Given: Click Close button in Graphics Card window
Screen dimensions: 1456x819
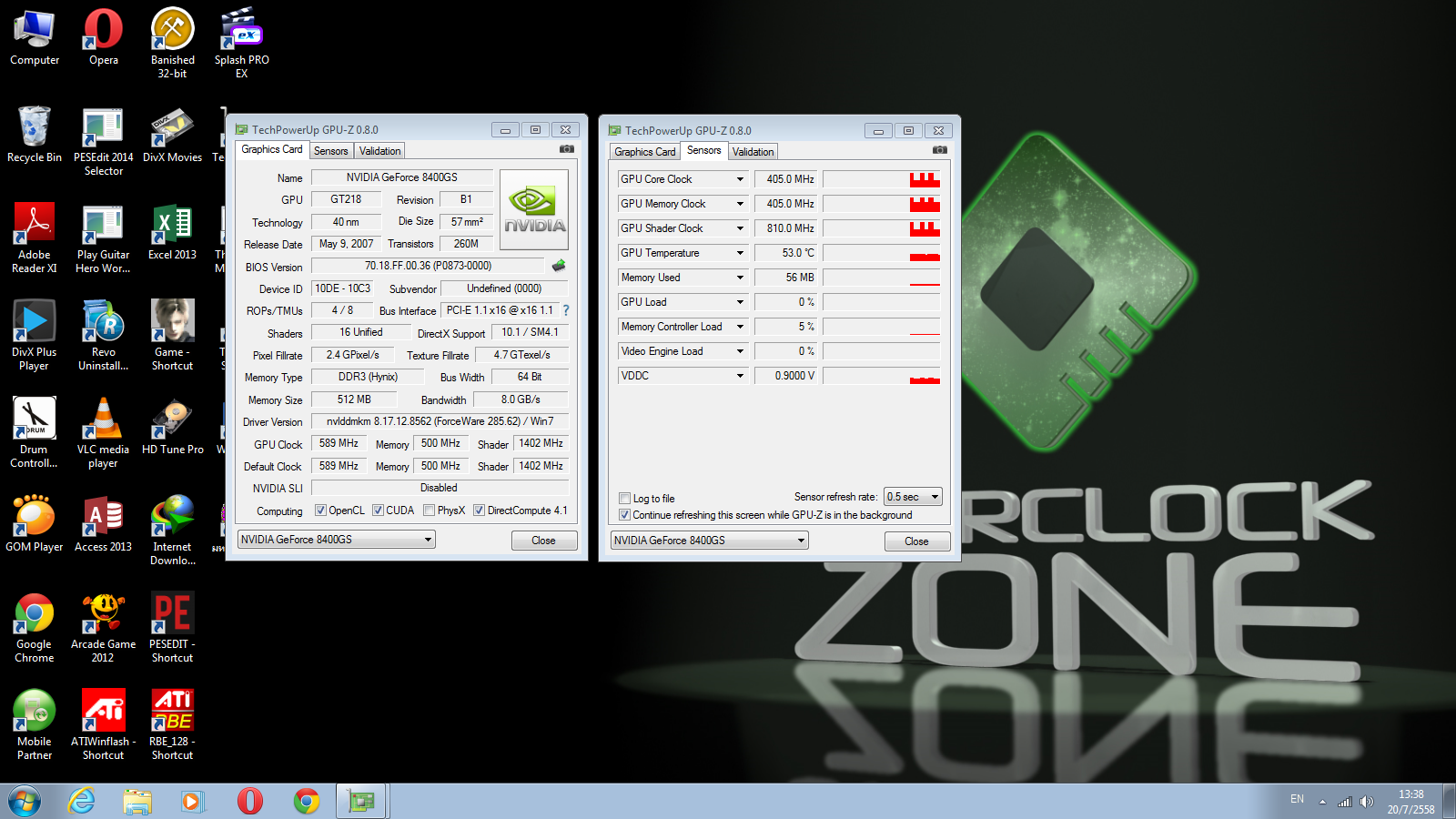Looking at the screenshot, I should [543, 541].
